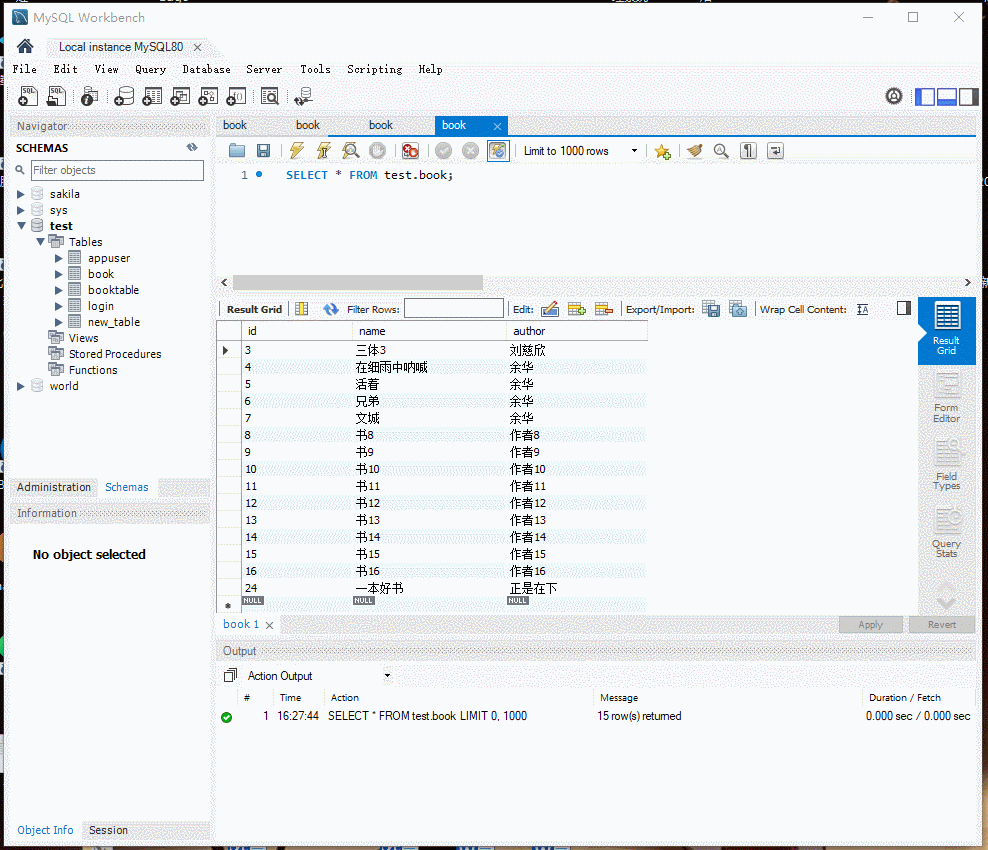
Task: Collapse the Tables node
Action: [x=40, y=241]
